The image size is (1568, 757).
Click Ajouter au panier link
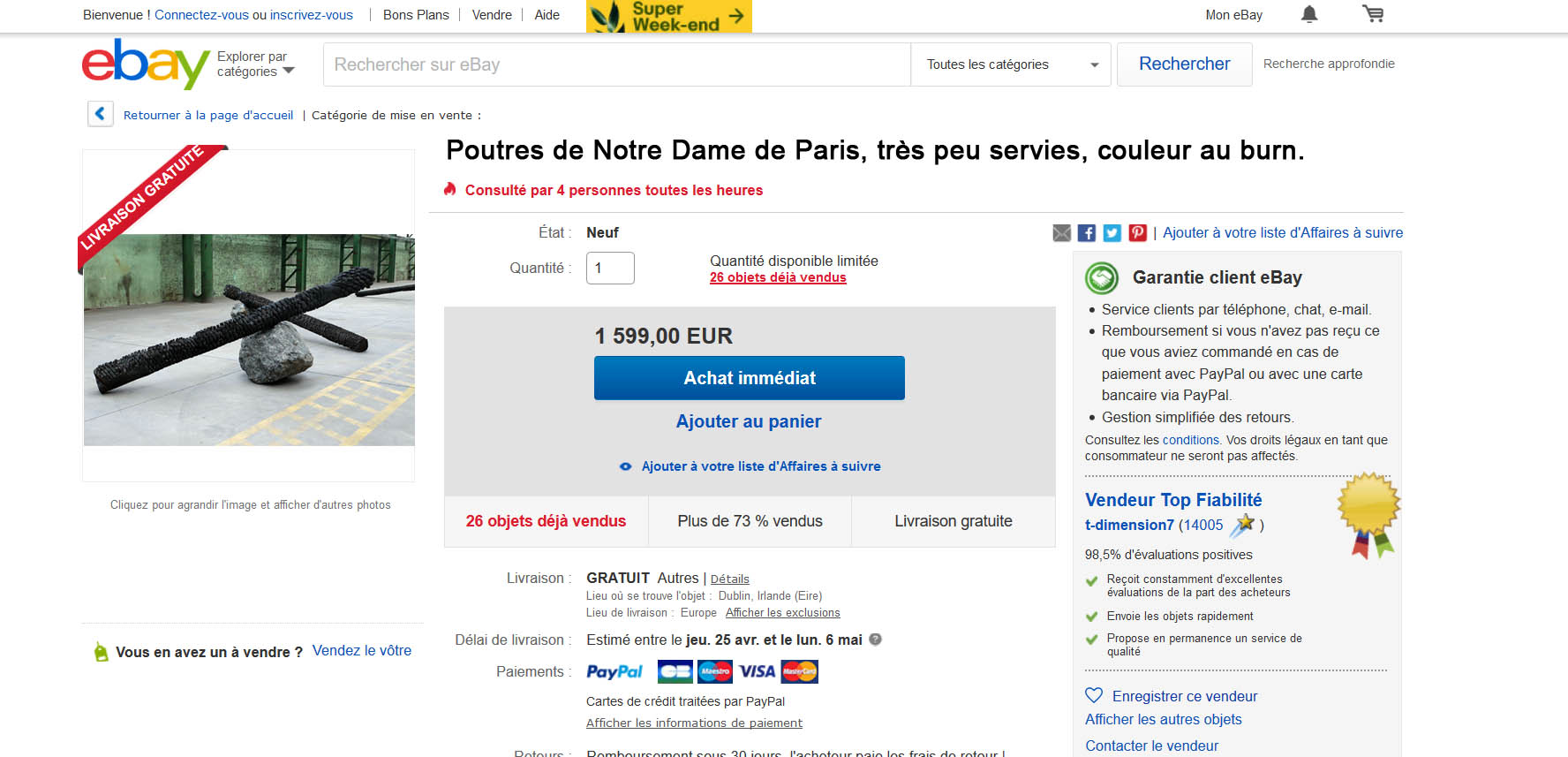click(749, 421)
